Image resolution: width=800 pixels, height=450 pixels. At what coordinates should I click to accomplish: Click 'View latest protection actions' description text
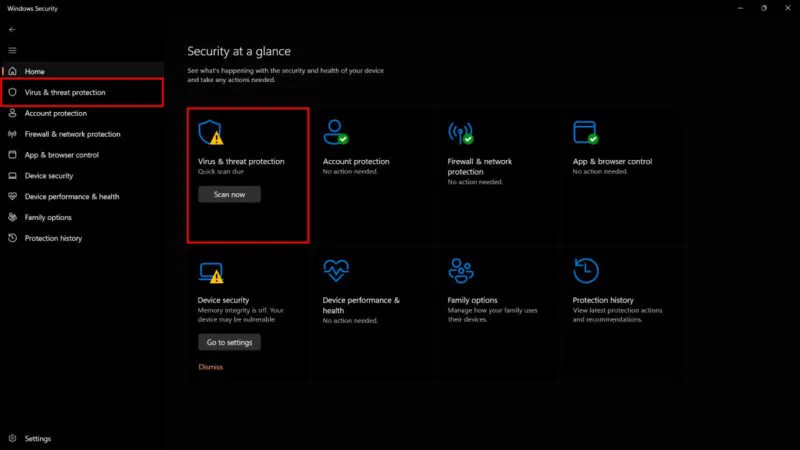pos(617,315)
